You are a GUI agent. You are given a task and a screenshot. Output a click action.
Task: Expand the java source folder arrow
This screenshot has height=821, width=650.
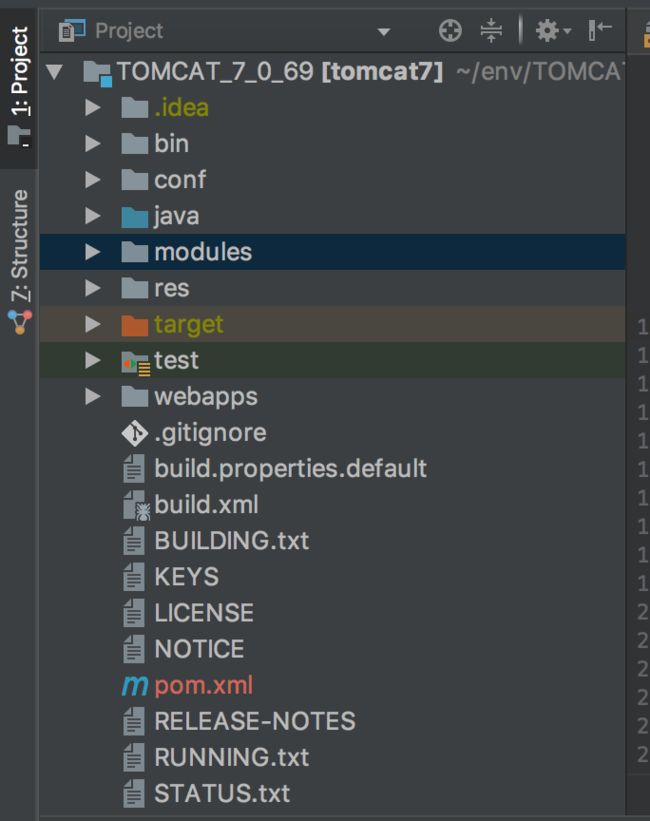(x=93, y=216)
